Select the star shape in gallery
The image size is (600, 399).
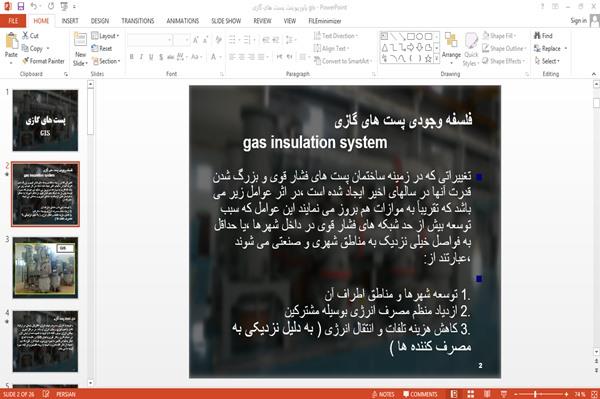(428, 59)
